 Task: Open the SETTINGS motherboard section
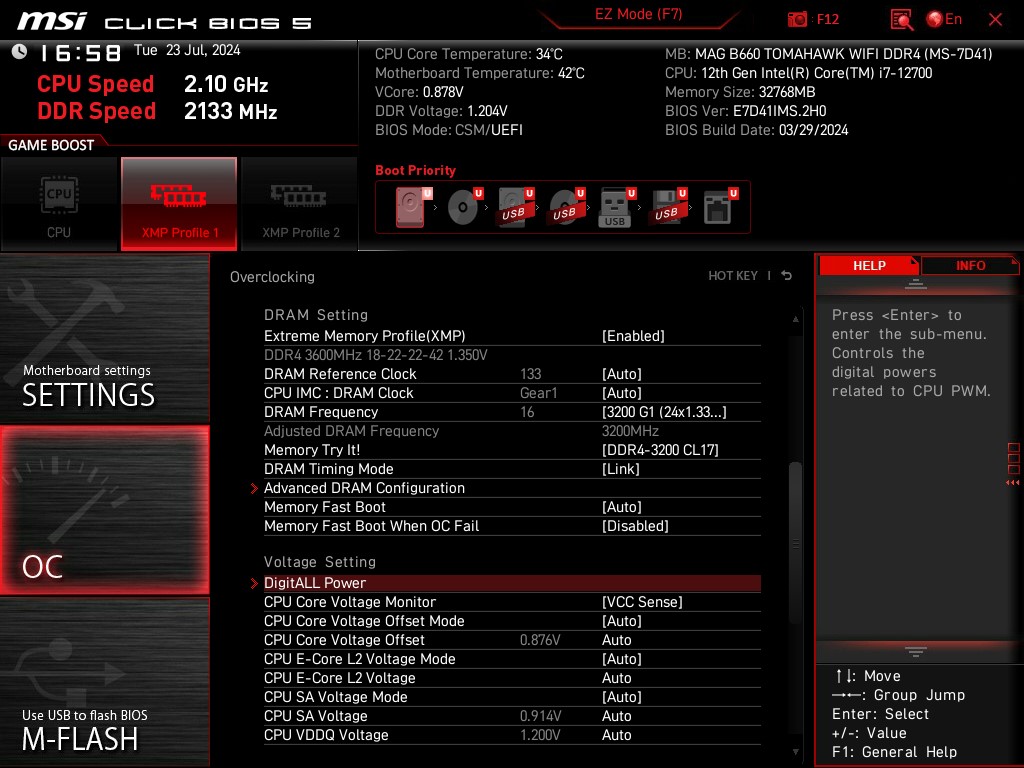coord(104,338)
